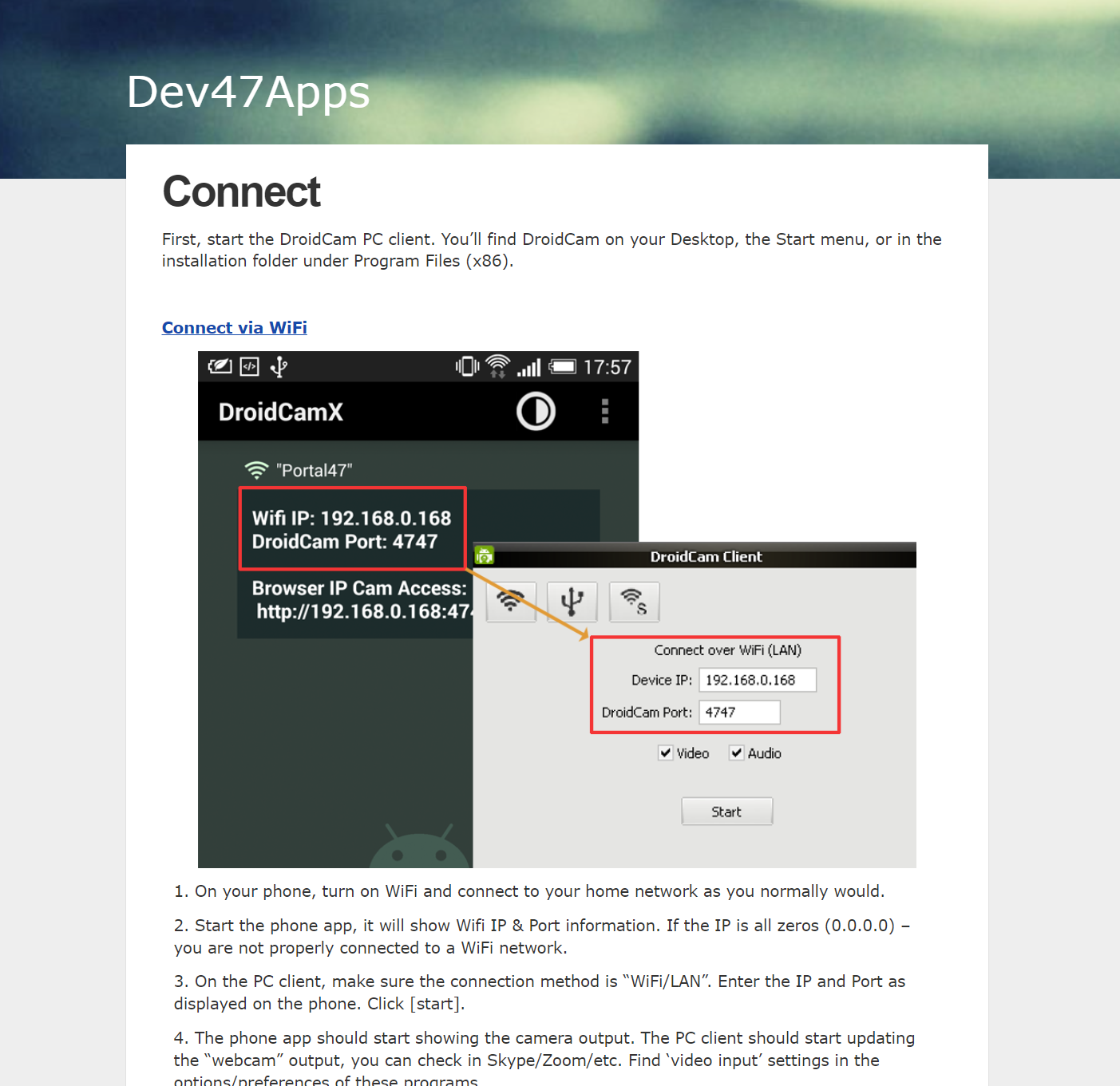Click the Device IP input field
The height and width of the screenshot is (1086, 1120).
coord(758,680)
